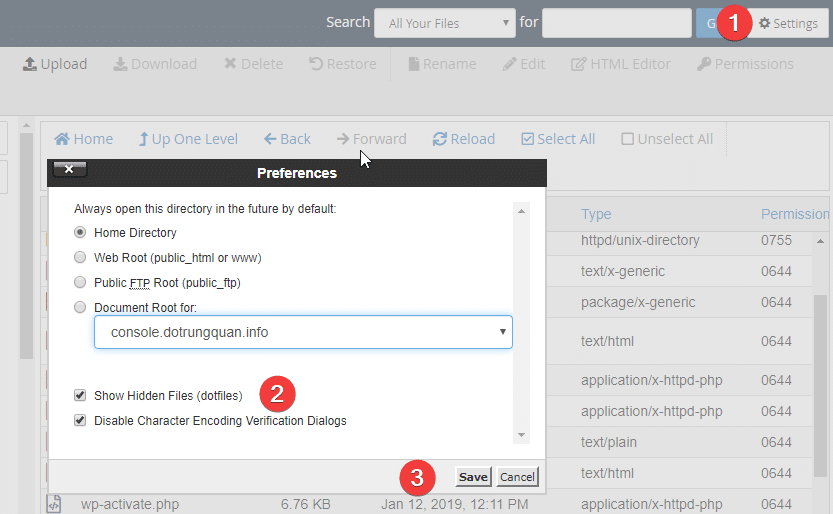This screenshot has height=514, width=833.
Task: Select Public FTP Root radio option
Action: coord(80,283)
